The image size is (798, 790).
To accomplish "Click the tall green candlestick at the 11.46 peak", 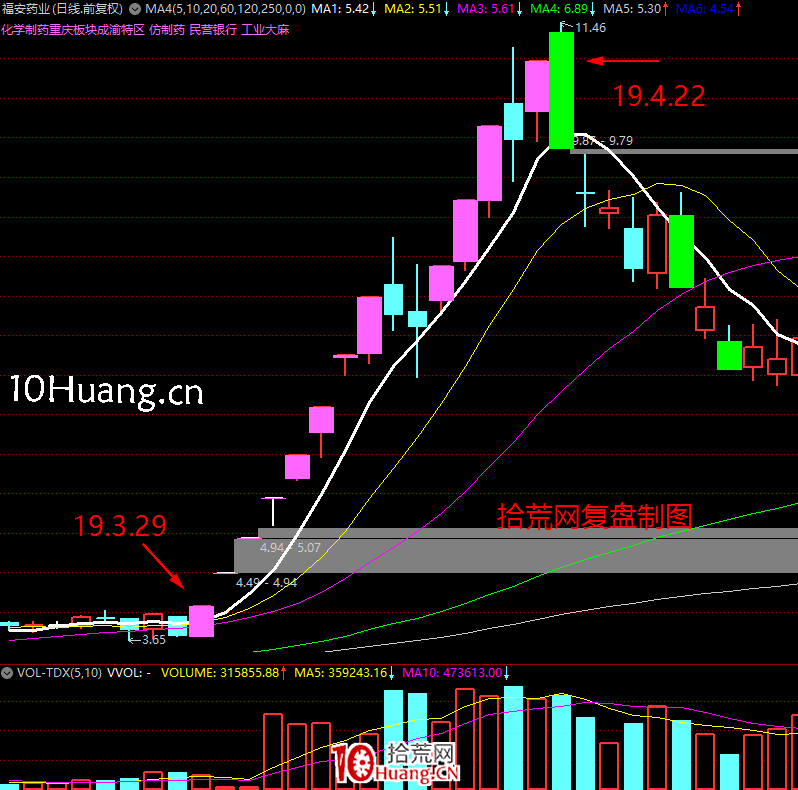I will (x=561, y=91).
